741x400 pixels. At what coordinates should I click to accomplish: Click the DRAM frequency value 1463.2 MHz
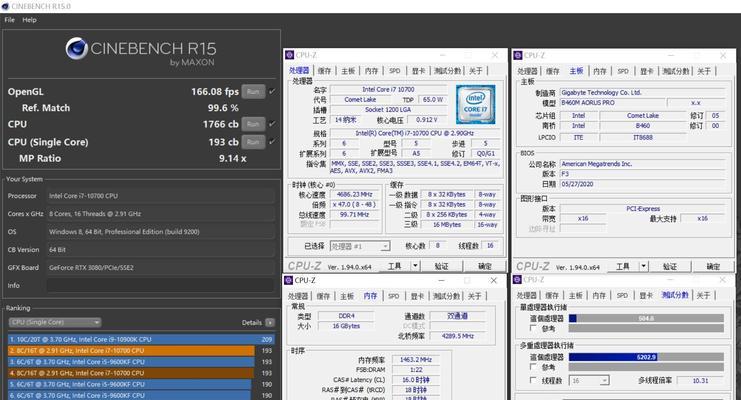[x=415, y=359]
